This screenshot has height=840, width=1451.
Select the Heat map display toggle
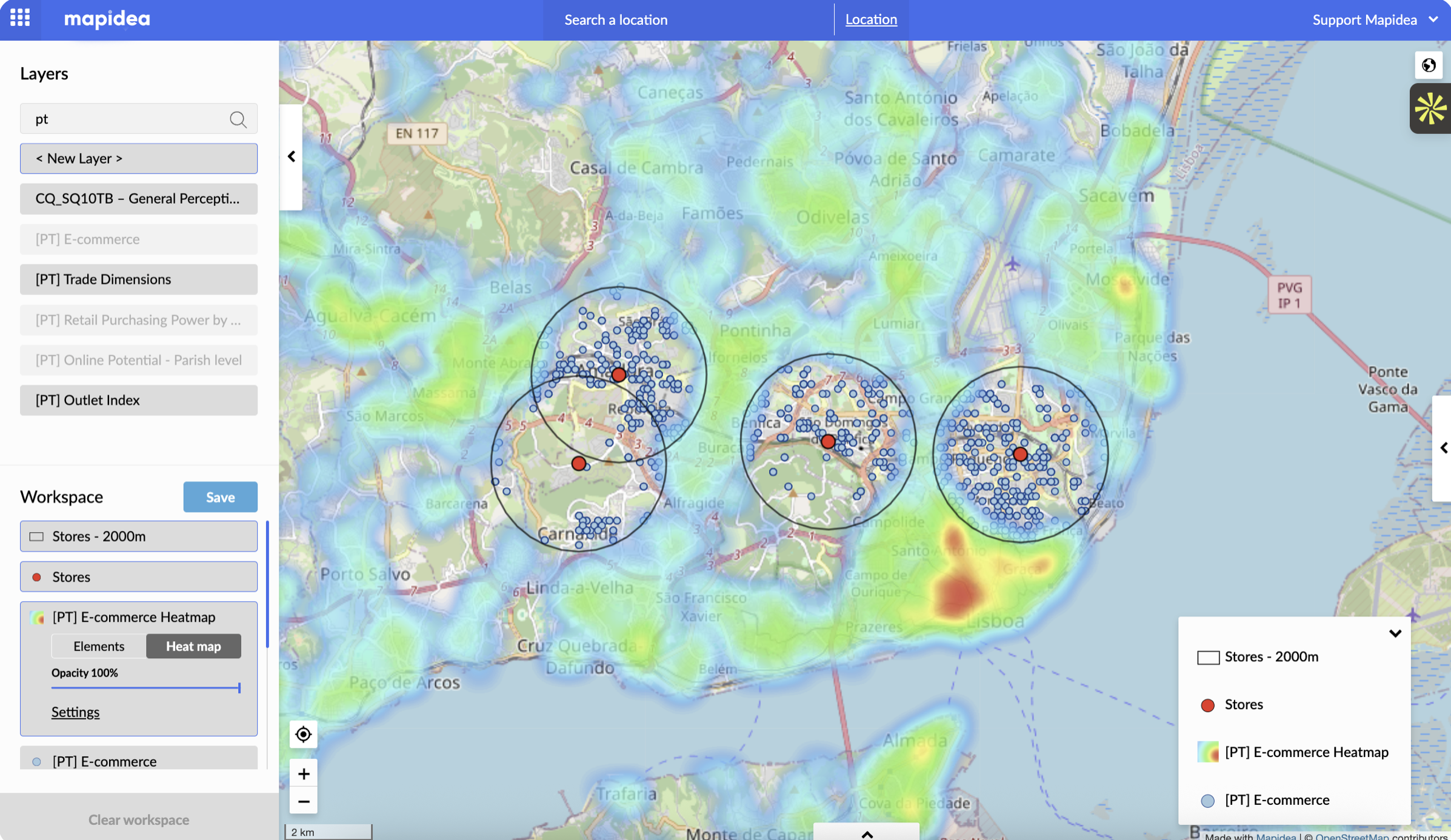click(x=193, y=646)
